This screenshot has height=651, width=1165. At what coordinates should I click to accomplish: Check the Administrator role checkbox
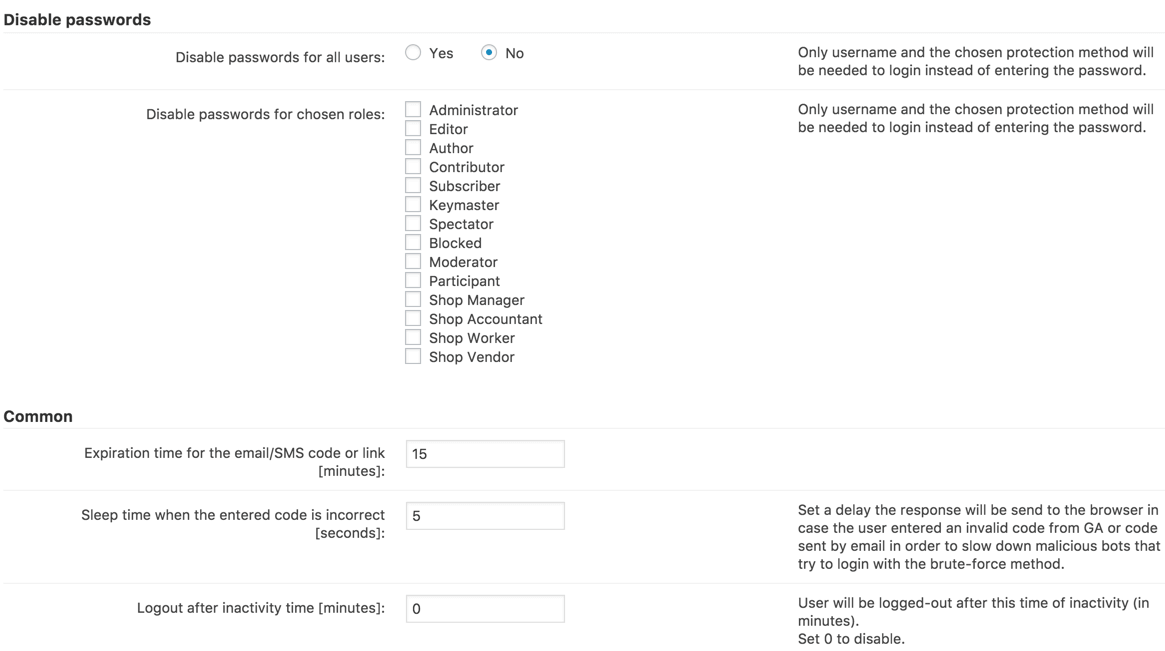(413, 109)
